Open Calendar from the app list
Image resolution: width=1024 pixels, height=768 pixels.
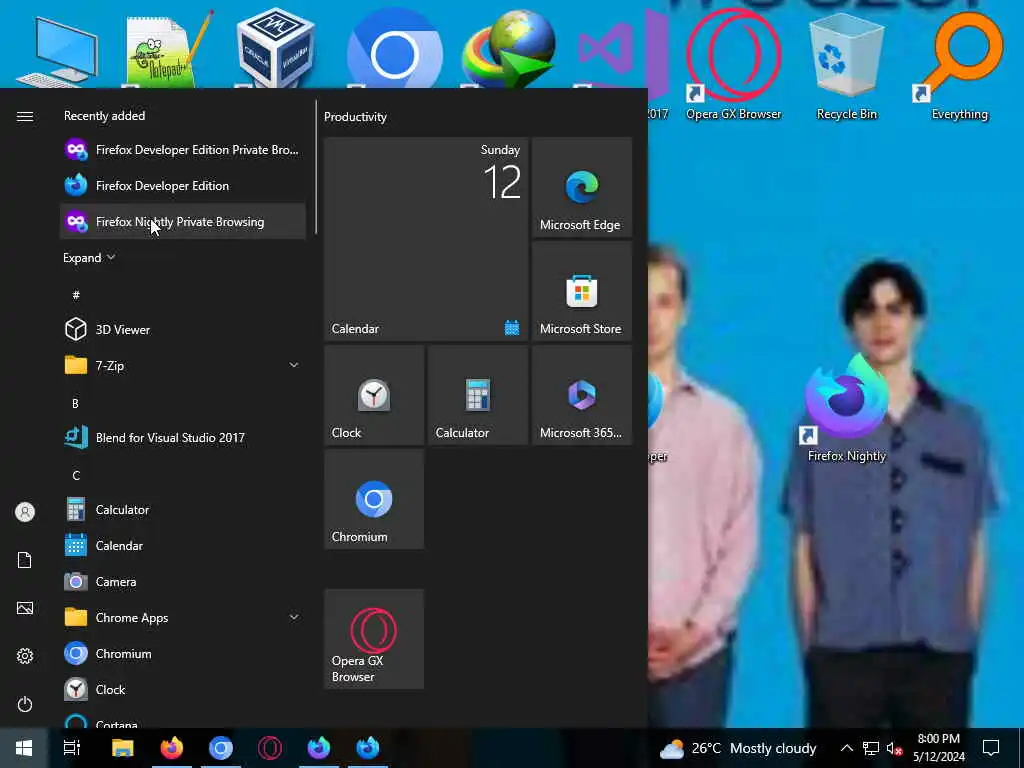(182, 545)
